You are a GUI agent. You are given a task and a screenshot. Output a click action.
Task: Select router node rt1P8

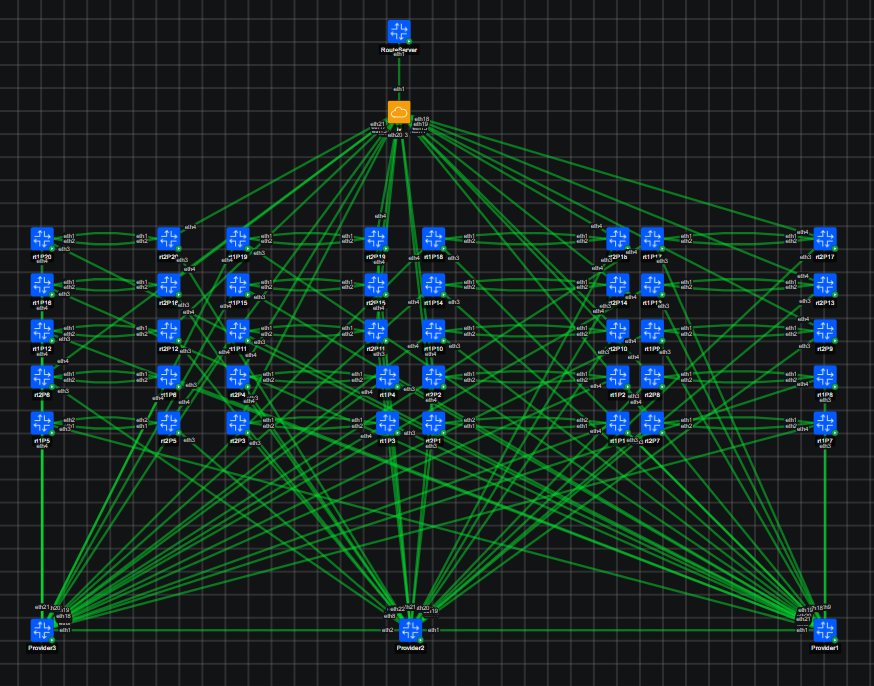[825, 377]
